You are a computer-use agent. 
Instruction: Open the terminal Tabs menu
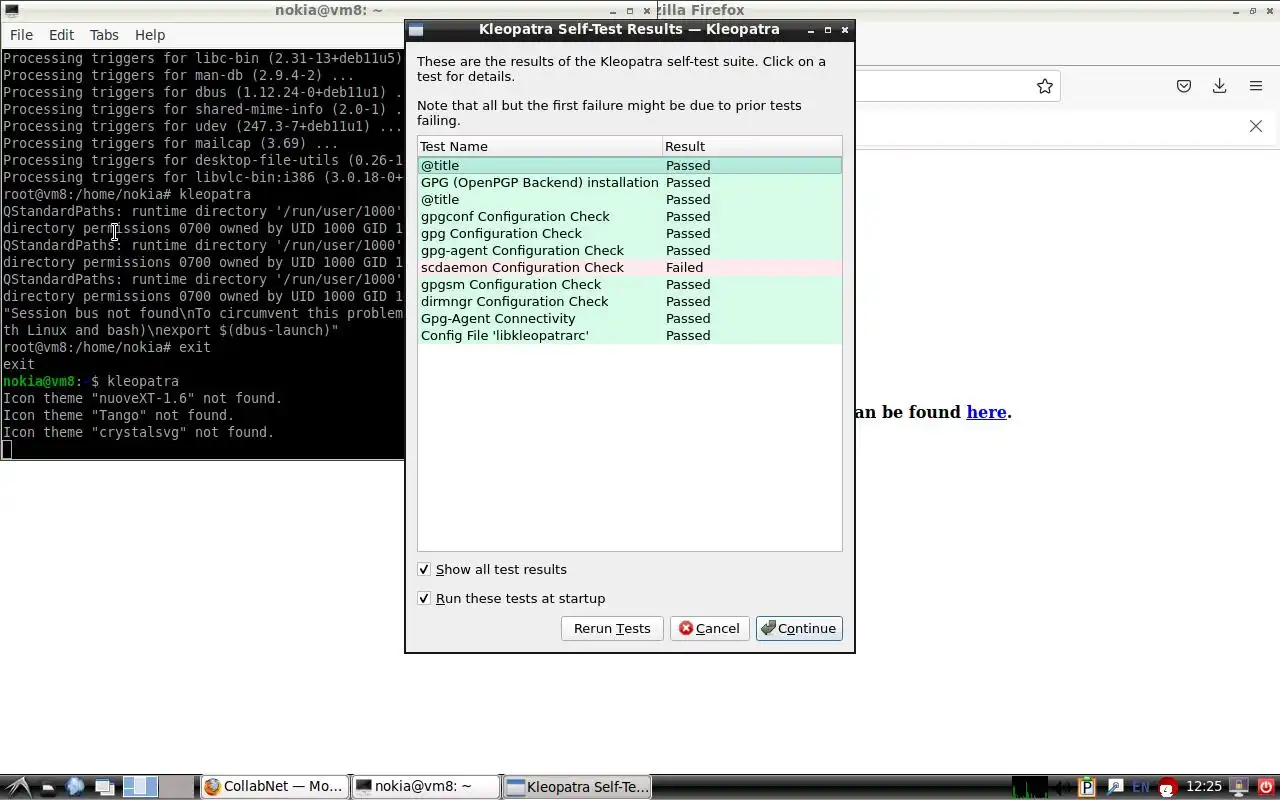[x=104, y=34]
